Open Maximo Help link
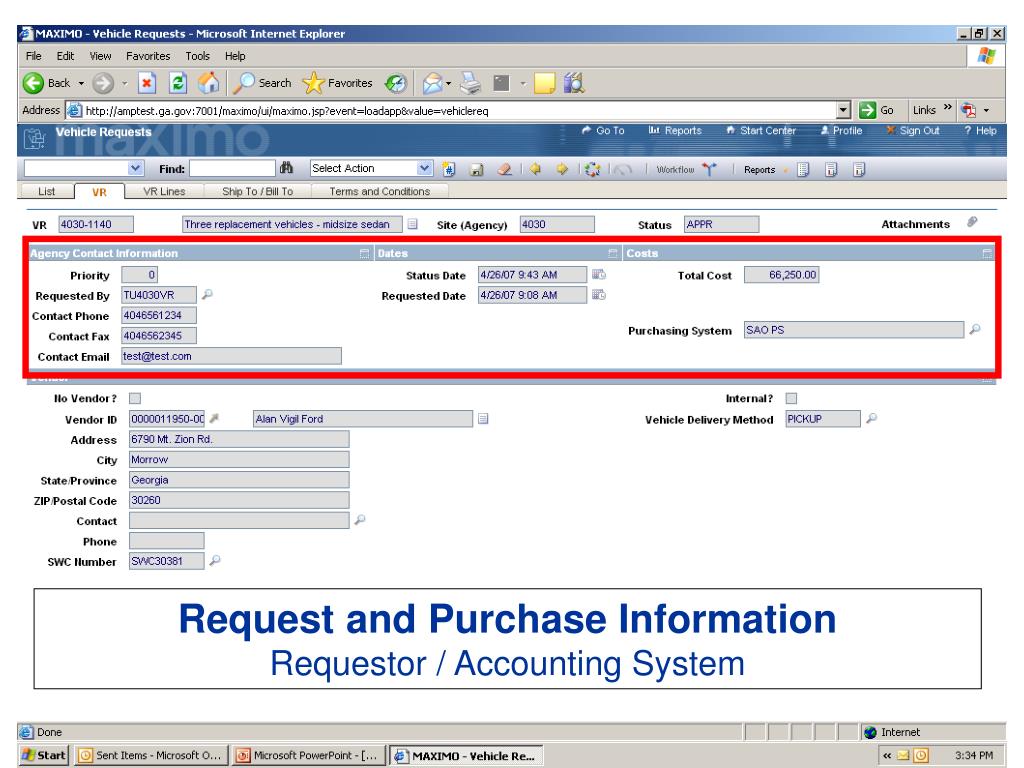 (981, 131)
